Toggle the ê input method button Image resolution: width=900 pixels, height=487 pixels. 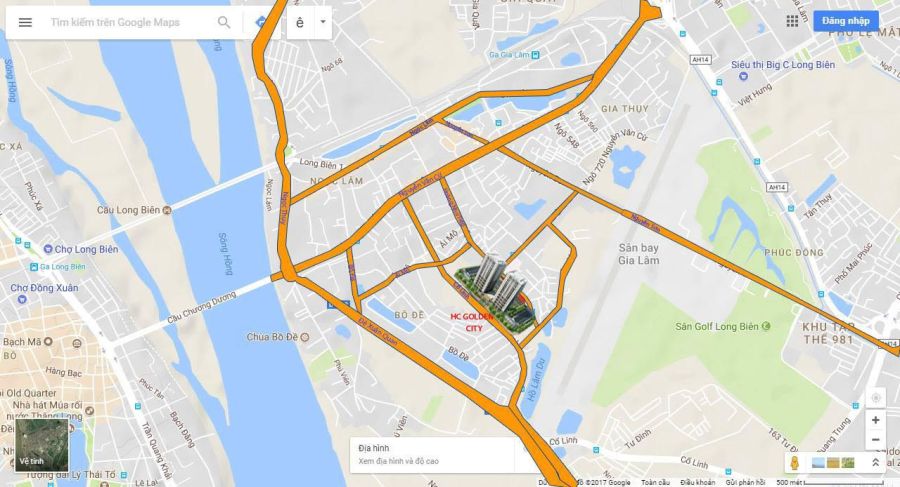(300, 23)
